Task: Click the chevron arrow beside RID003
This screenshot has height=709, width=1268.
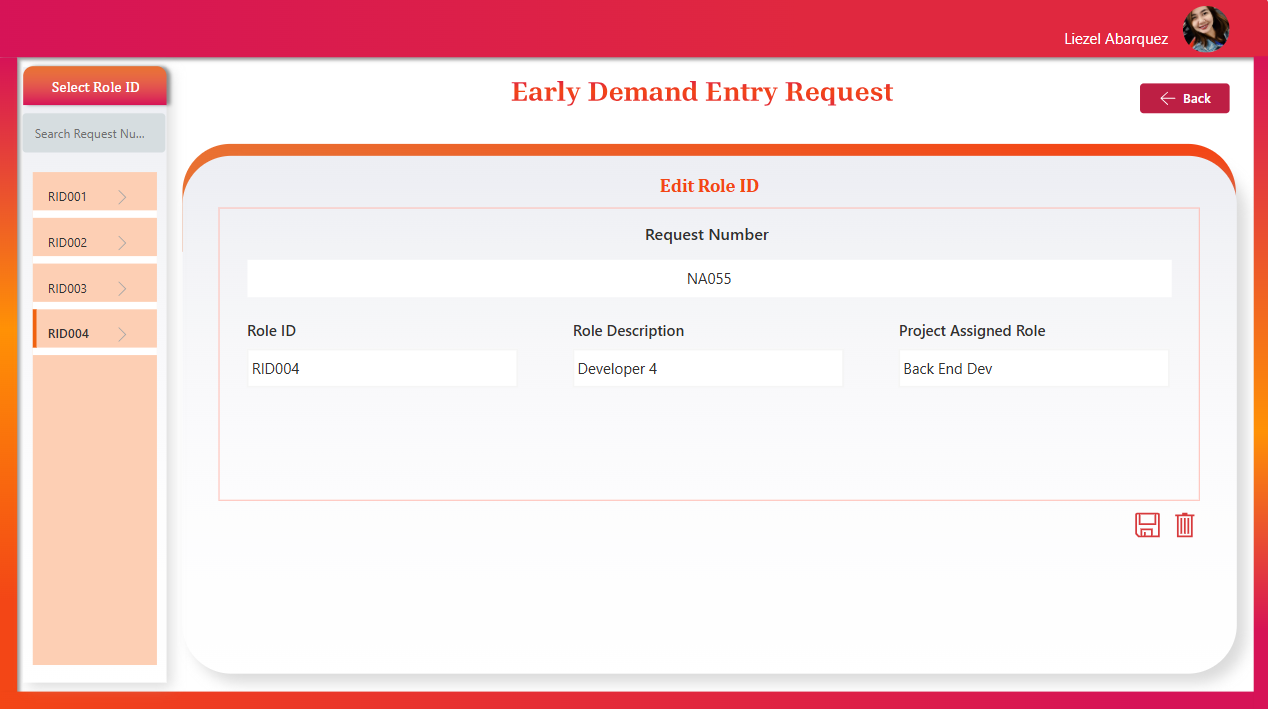Action: click(122, 289)
